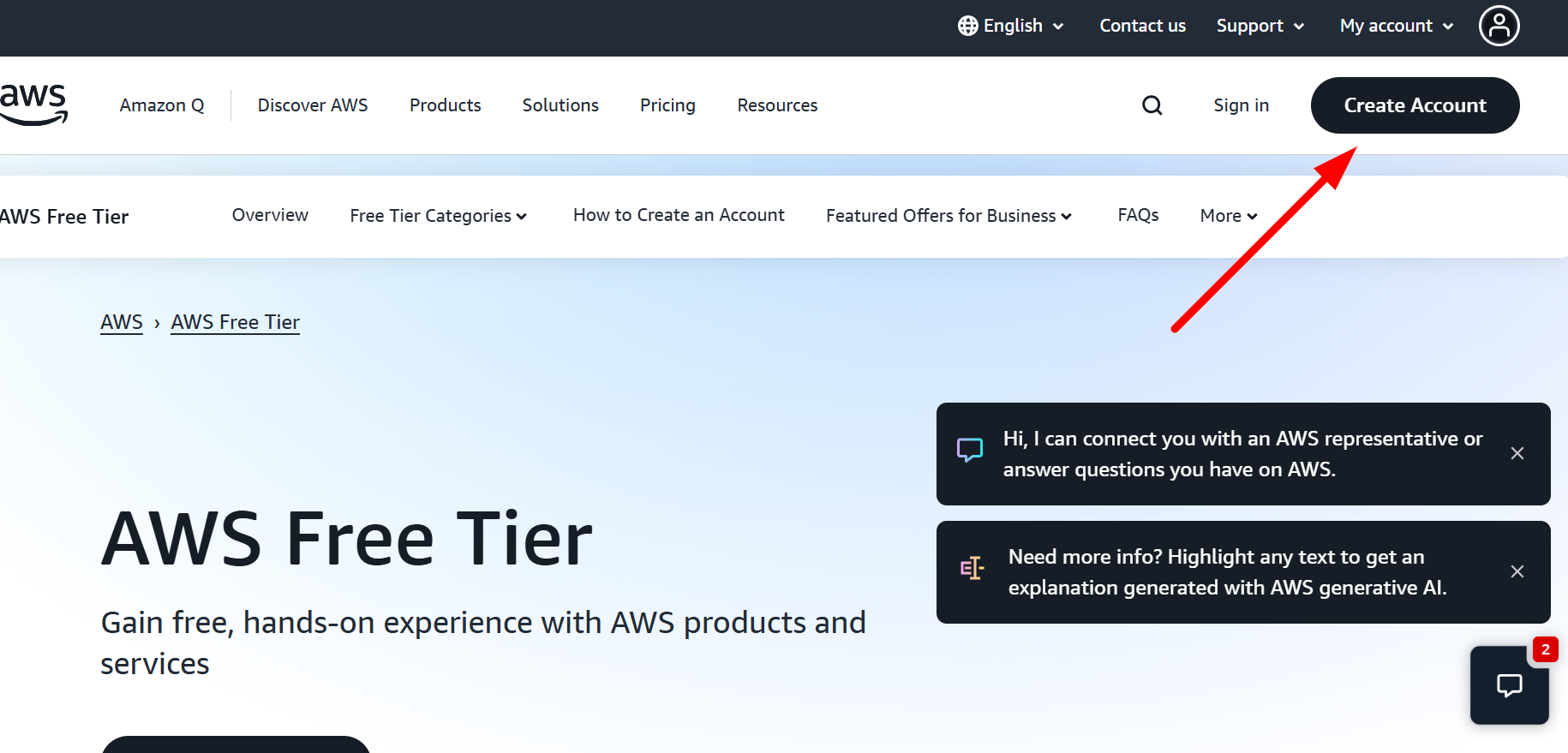
Task: Click the chat bubble icon in representative message
Action: [970, 450]
